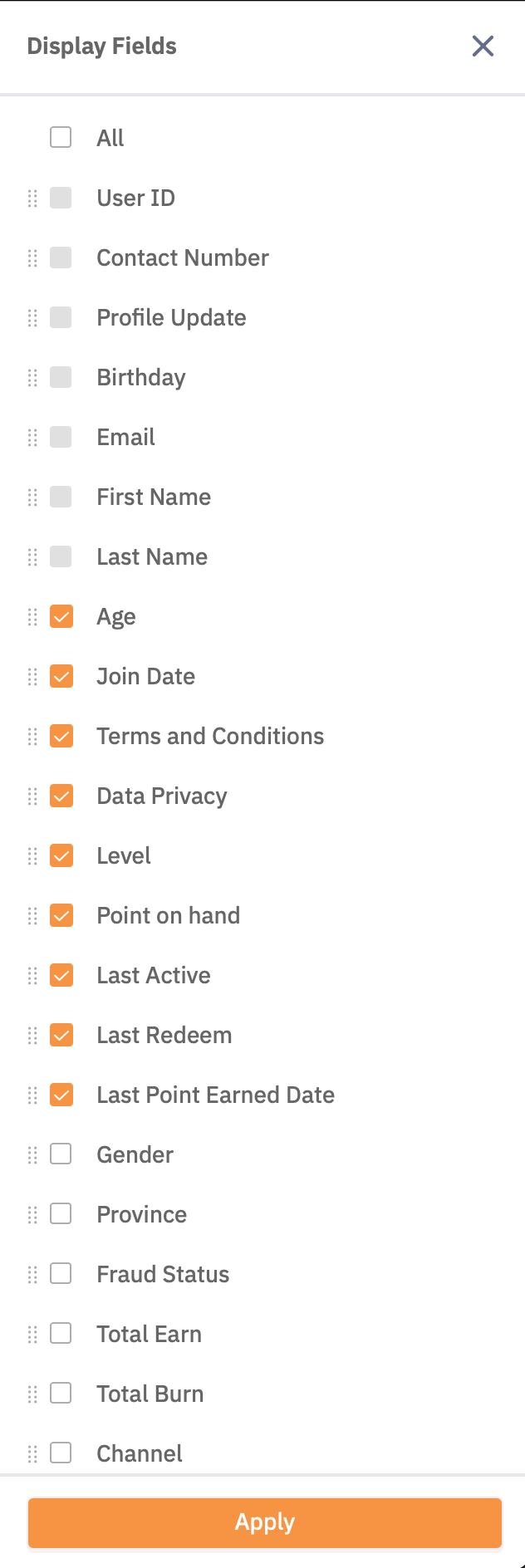Enable the Province field

pos(61,1214)
